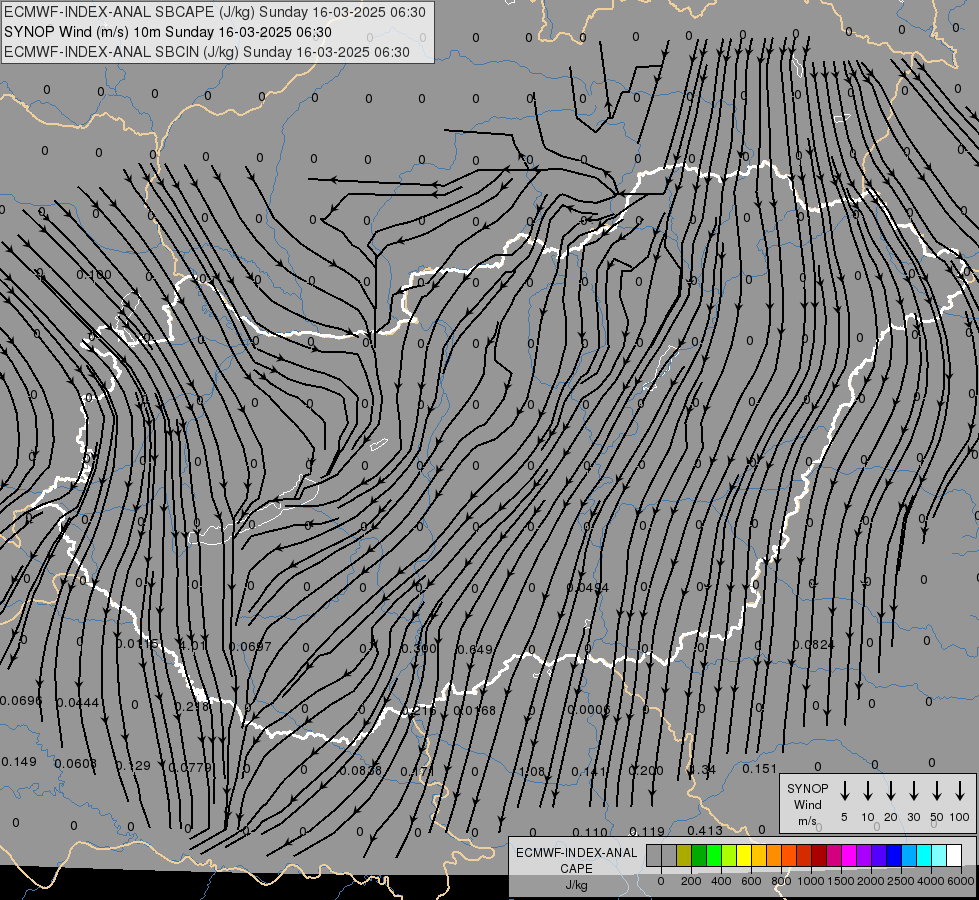Select the cyan CAPE legend swatch
This screenshot has height=900, width=979.
tap(923, 855)
